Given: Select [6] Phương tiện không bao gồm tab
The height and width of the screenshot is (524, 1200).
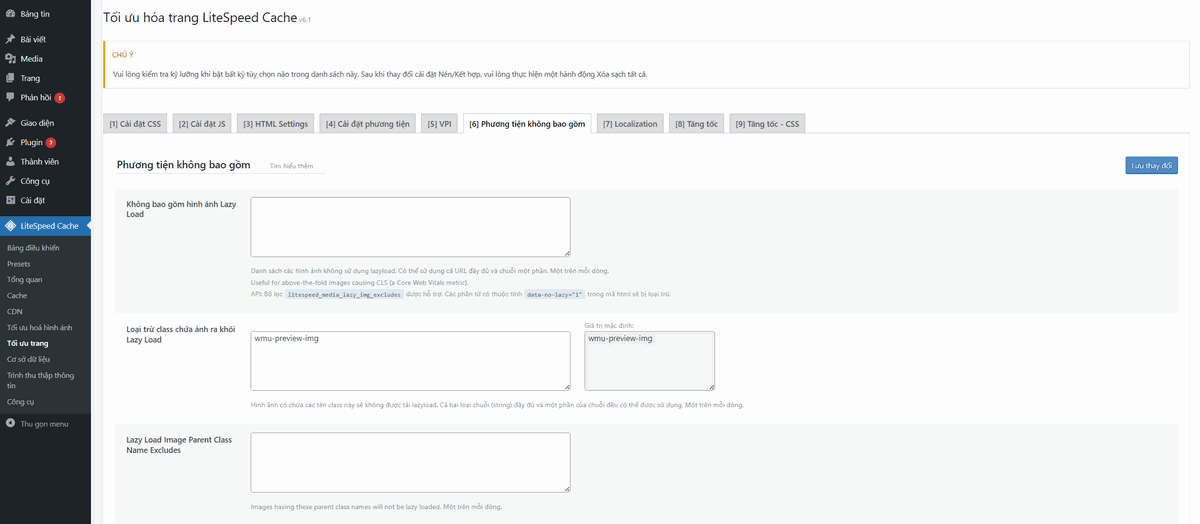Looking at the screenshot, I should pyautogui.click(x=527, y=124).
